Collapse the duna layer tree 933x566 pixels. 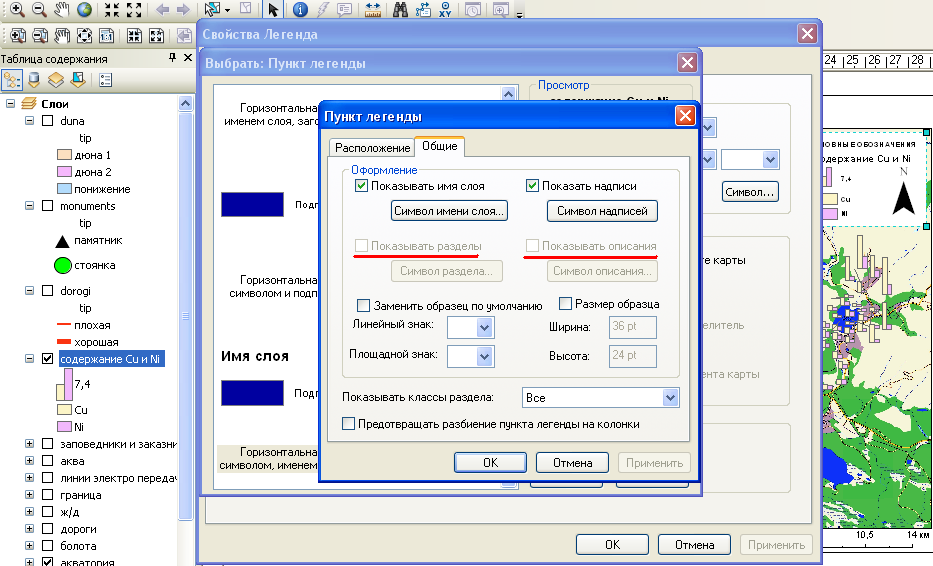click(x=29, y=121)
